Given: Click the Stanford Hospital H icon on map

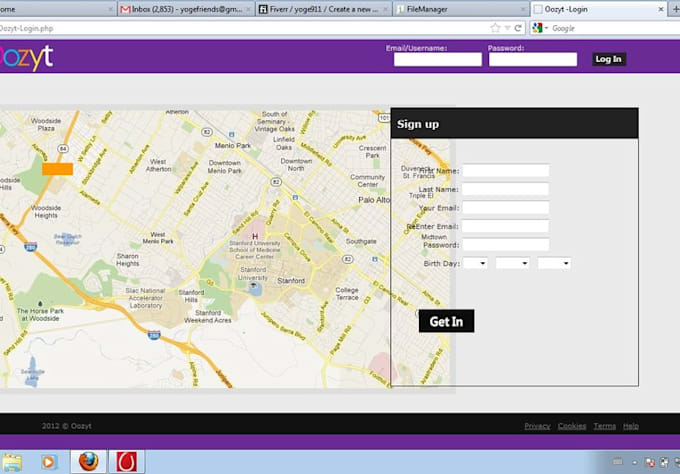Looking at the screenshot, I should [x=255, y=236].
